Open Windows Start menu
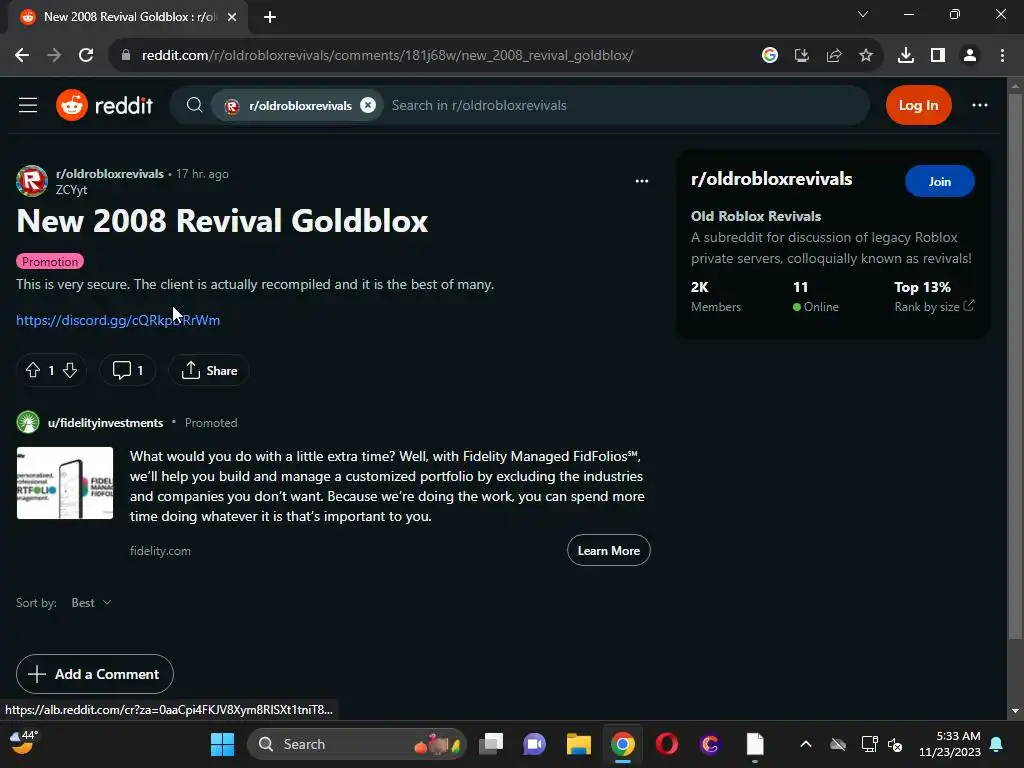1024x768 pixels. 222,744
